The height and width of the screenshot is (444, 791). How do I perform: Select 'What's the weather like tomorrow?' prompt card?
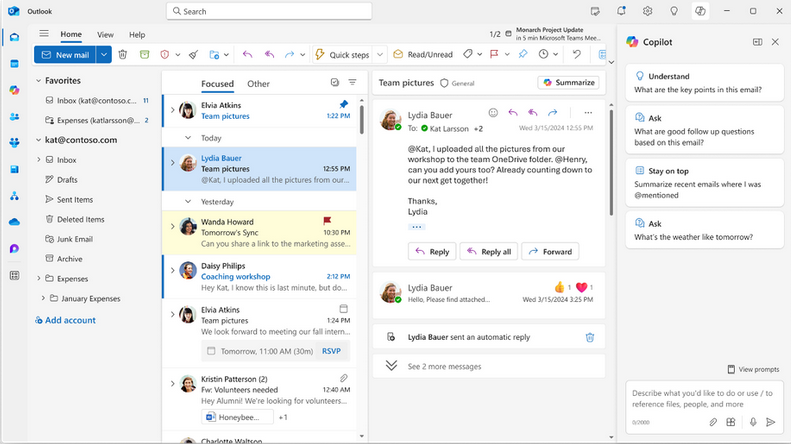704,230
